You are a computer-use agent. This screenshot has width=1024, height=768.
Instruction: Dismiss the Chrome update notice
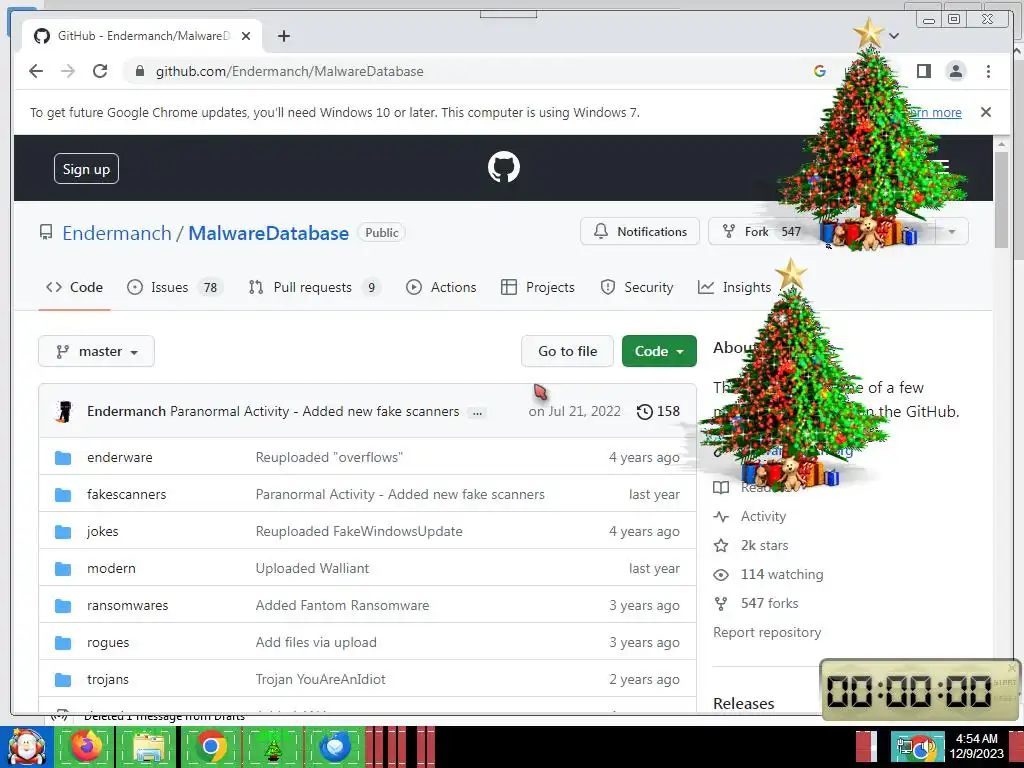click(985, 112)
